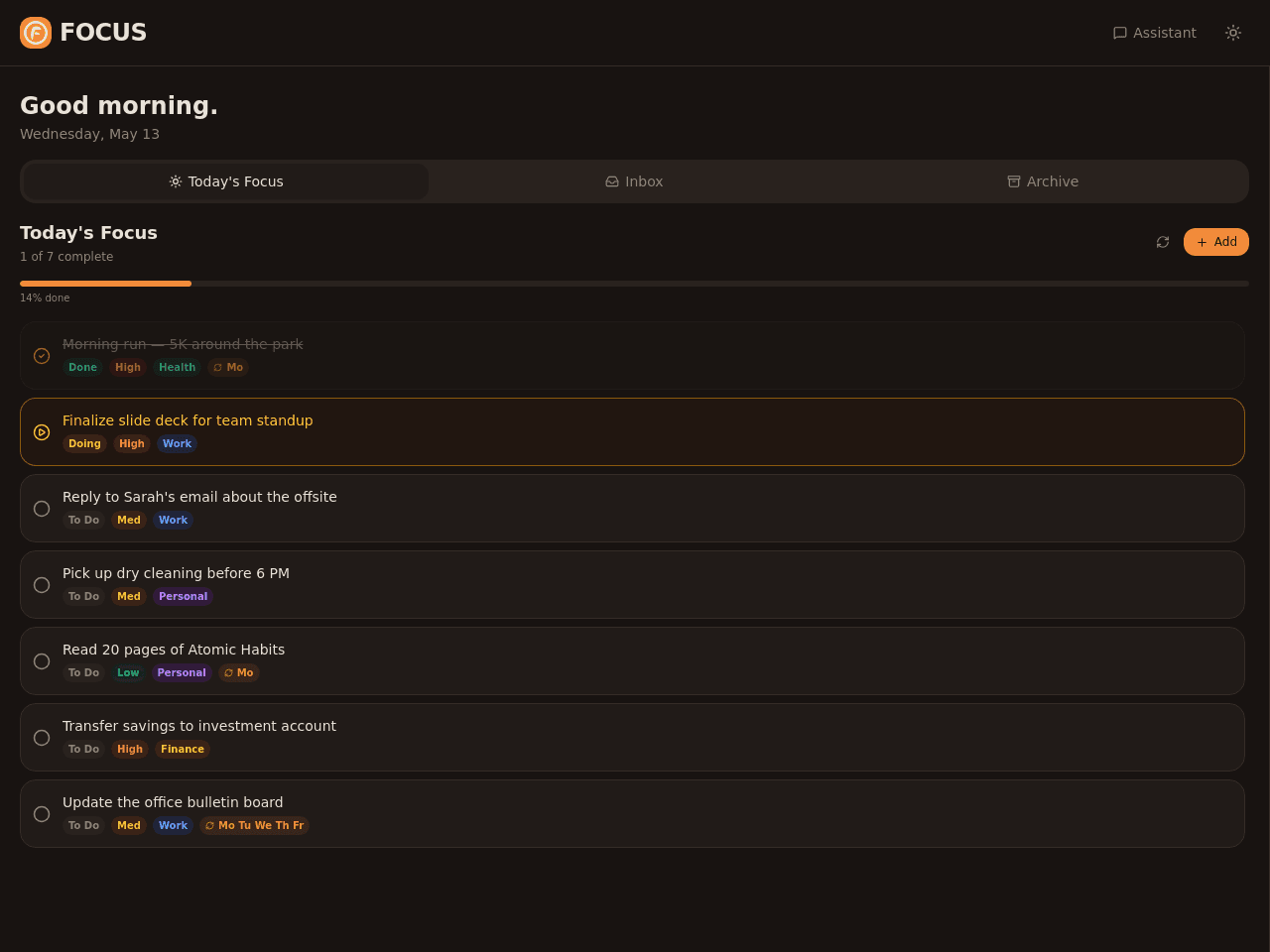The image size is (1270, 952).
Task: Click High priority badge on slide deck task
Action: pyautogui.click(x=132, y=444)
